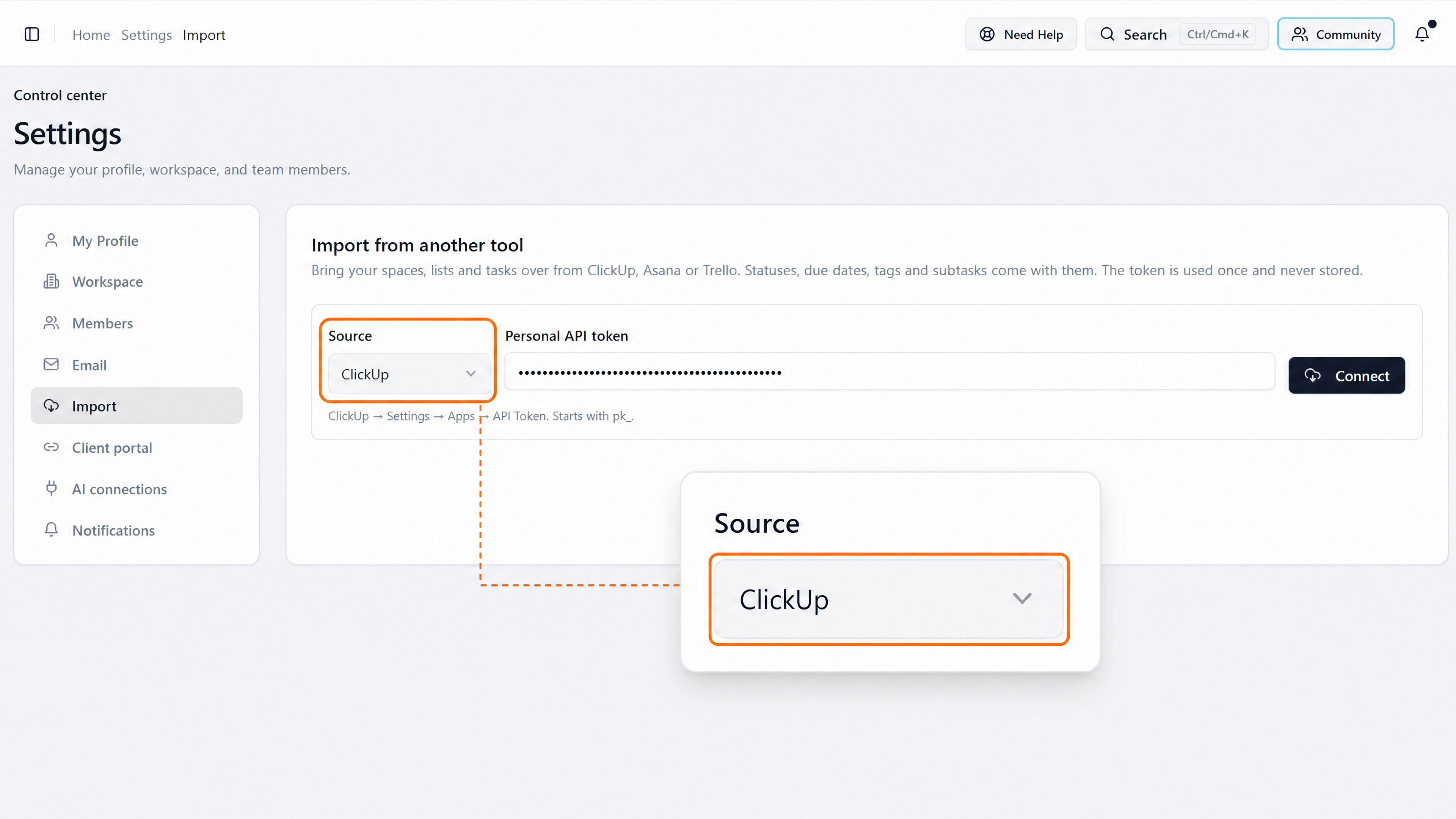The height and width of the screenshot is (819, 1456).
Task: Click the 'Personal API token' label
Action: point(566,336)
